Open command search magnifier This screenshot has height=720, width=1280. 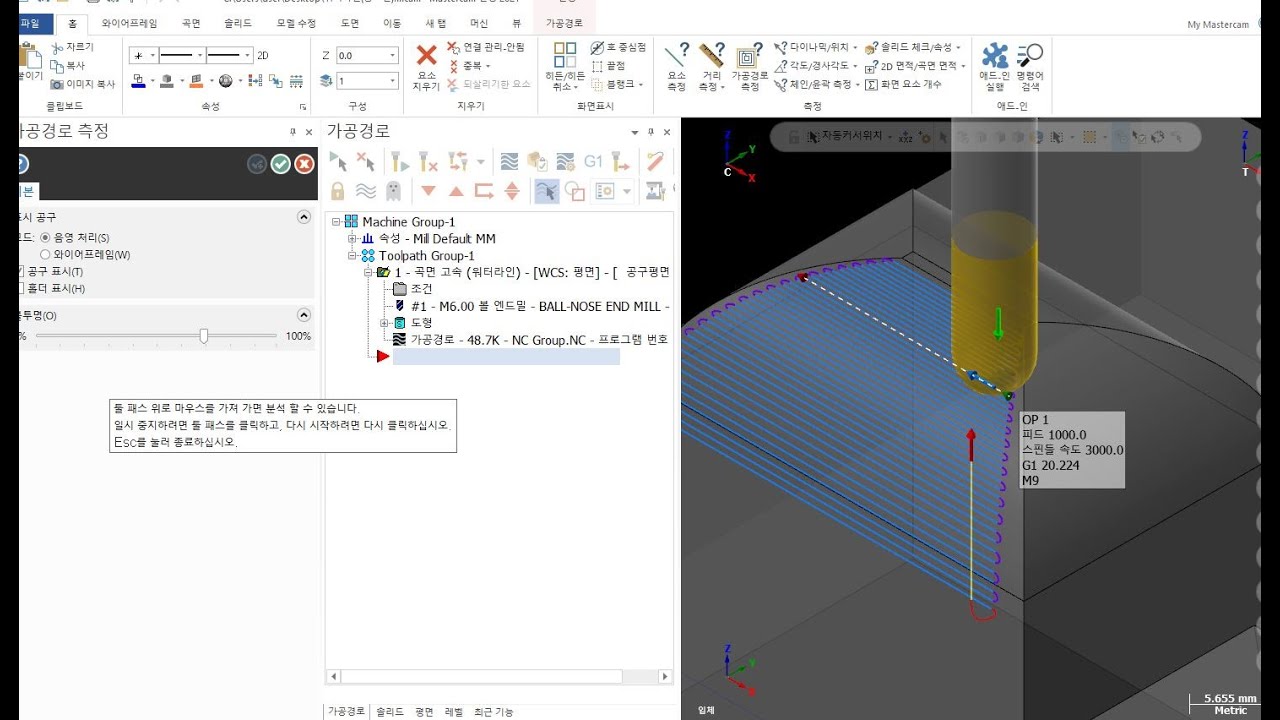click(x=1029, y=66)
